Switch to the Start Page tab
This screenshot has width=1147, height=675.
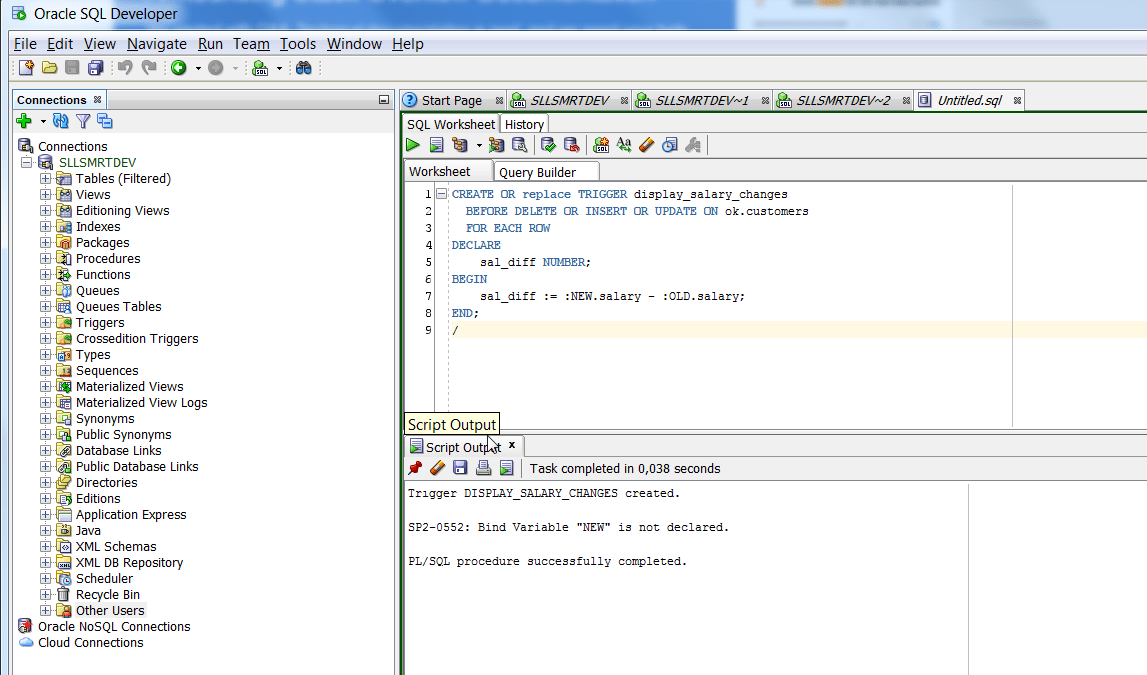(x=451, y=100)
